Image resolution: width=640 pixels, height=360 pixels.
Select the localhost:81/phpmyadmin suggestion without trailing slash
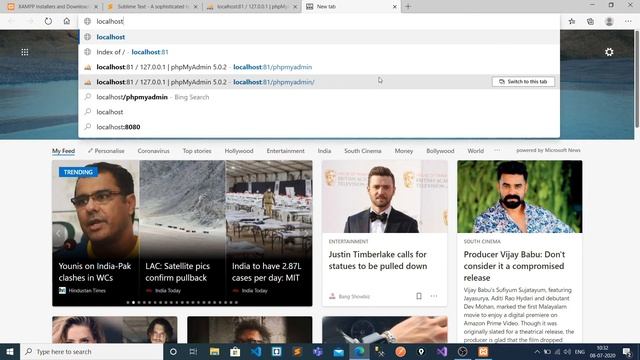319,67
